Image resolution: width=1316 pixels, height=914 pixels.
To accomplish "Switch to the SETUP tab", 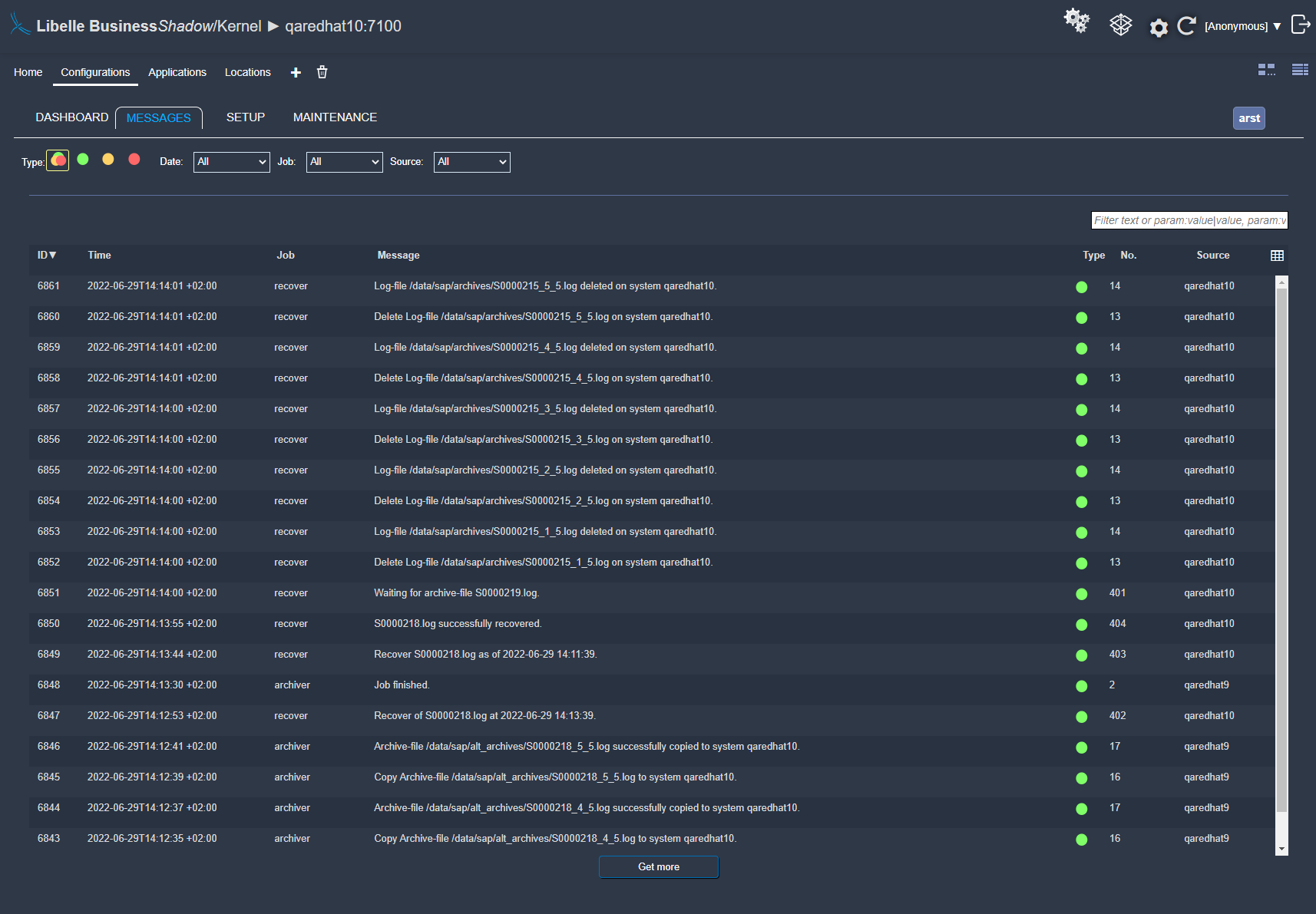I will [x=246, y=117].
